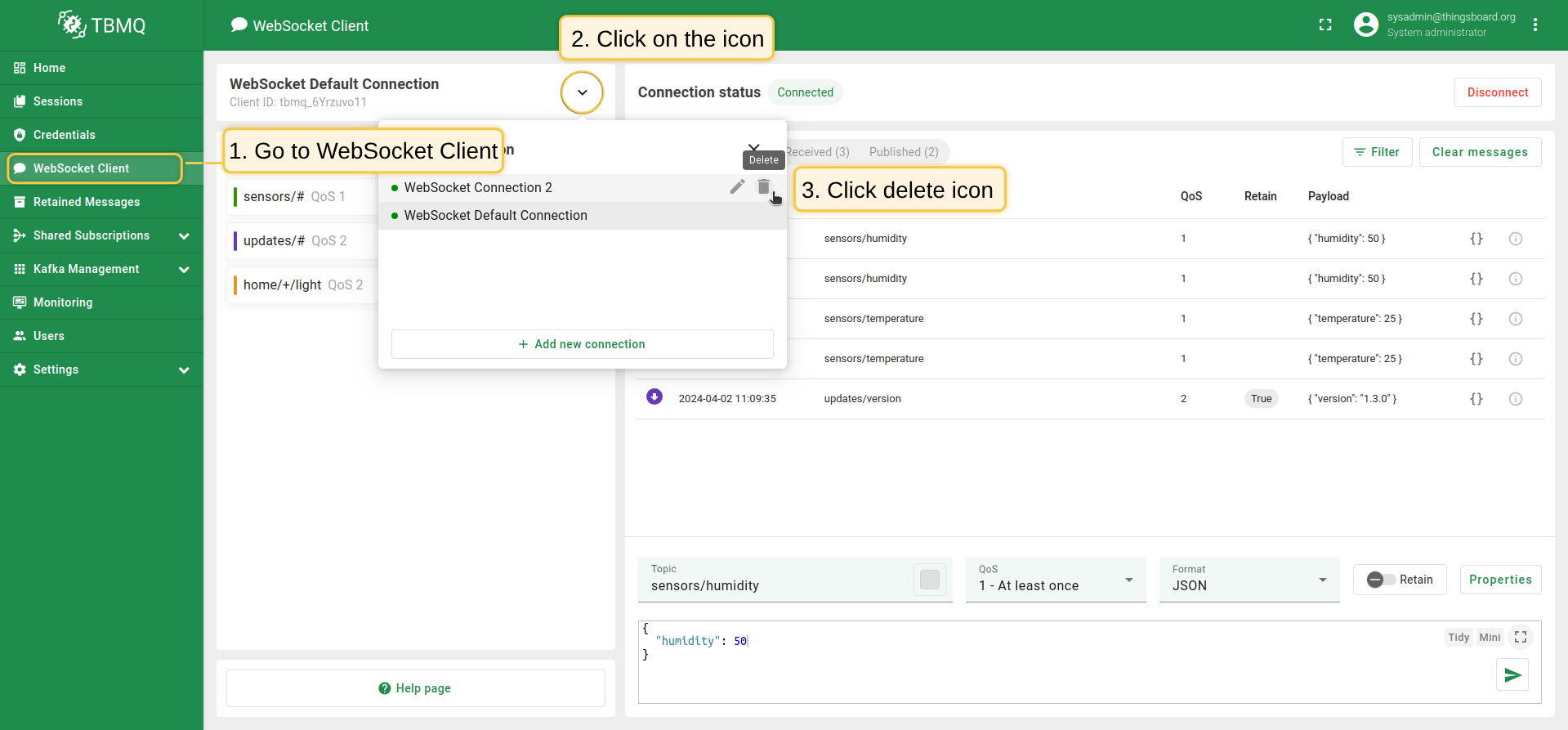1568x730 pixels.
Task: Open the three-dot user menu in header
Action: (1535, 25)
